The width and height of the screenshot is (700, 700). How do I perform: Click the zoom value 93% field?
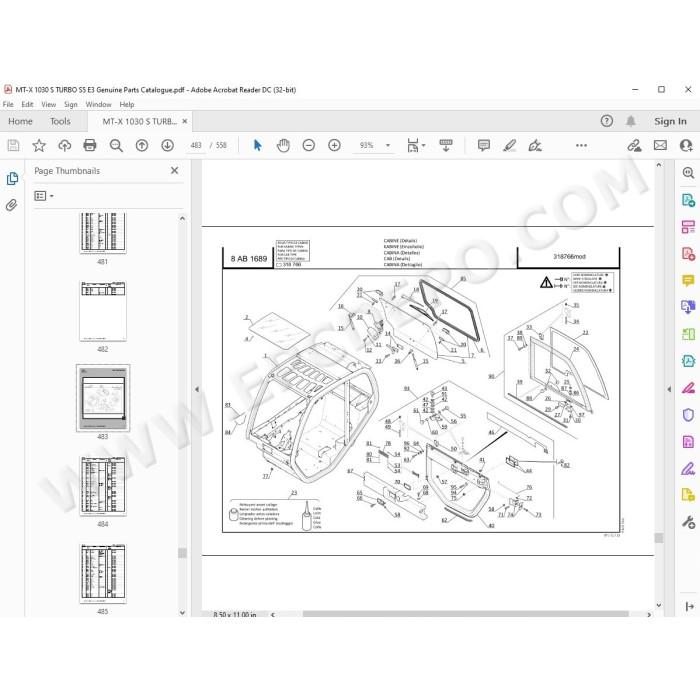[367, 146]
